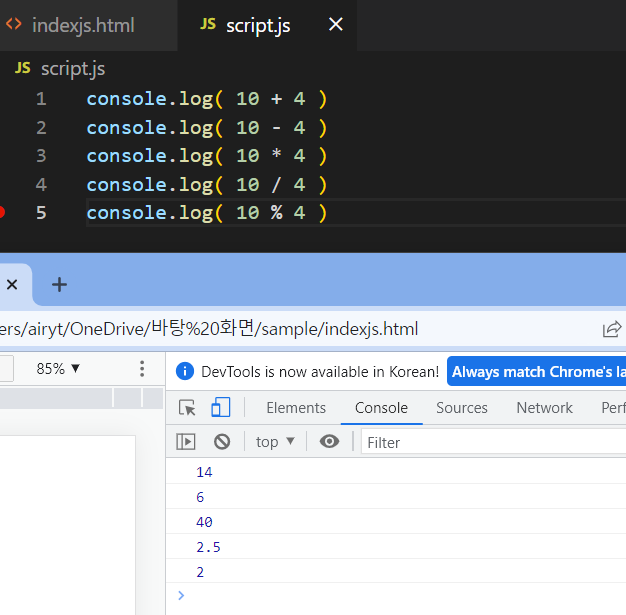Show the console sidebar
Screen dimensions: 626x615
coord(186,442)
